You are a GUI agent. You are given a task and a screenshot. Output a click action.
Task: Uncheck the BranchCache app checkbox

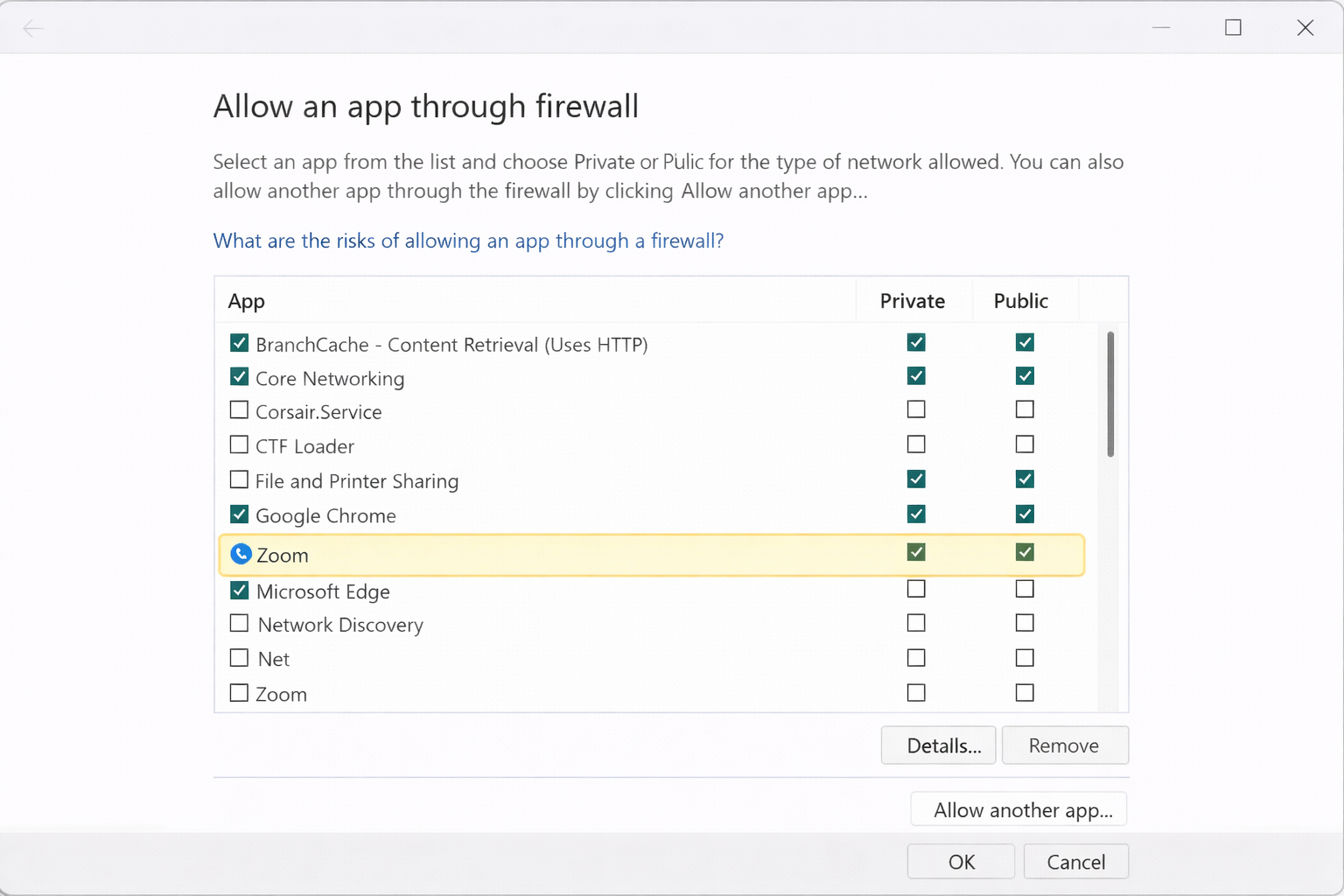pos(239,343)
